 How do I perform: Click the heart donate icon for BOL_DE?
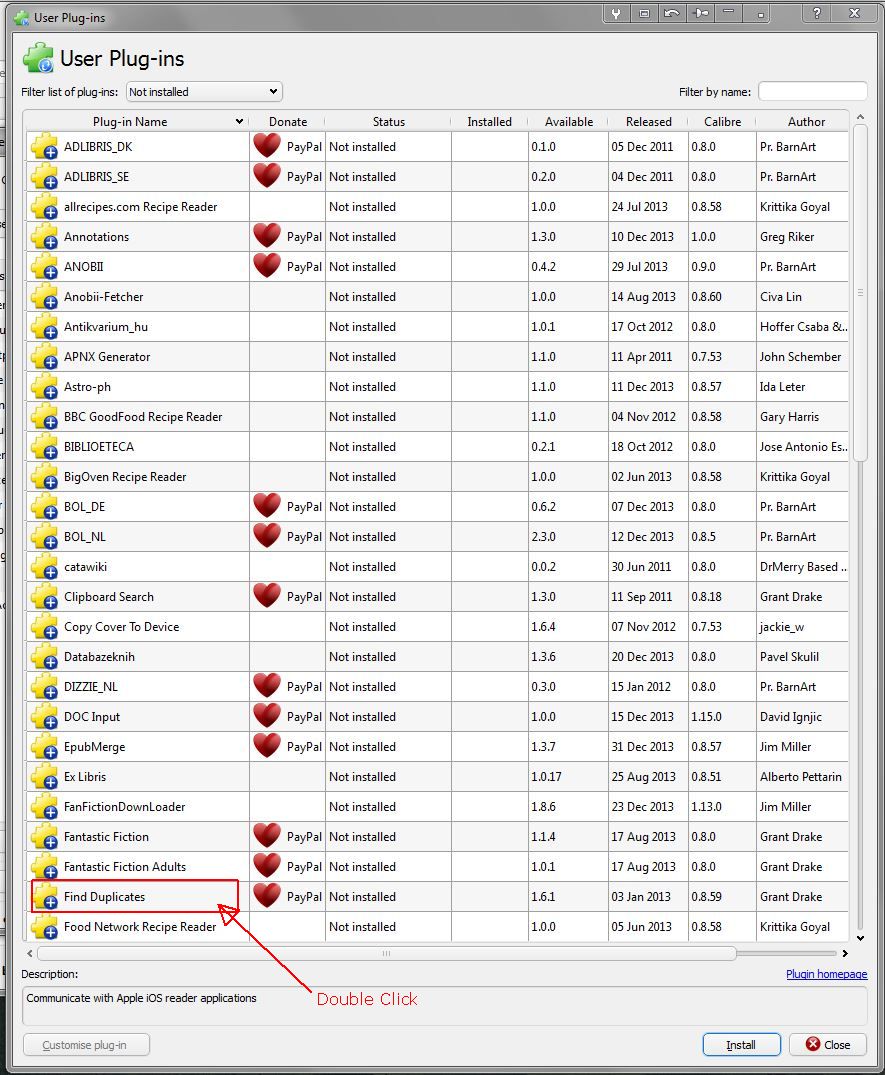[x=267, y=506]
